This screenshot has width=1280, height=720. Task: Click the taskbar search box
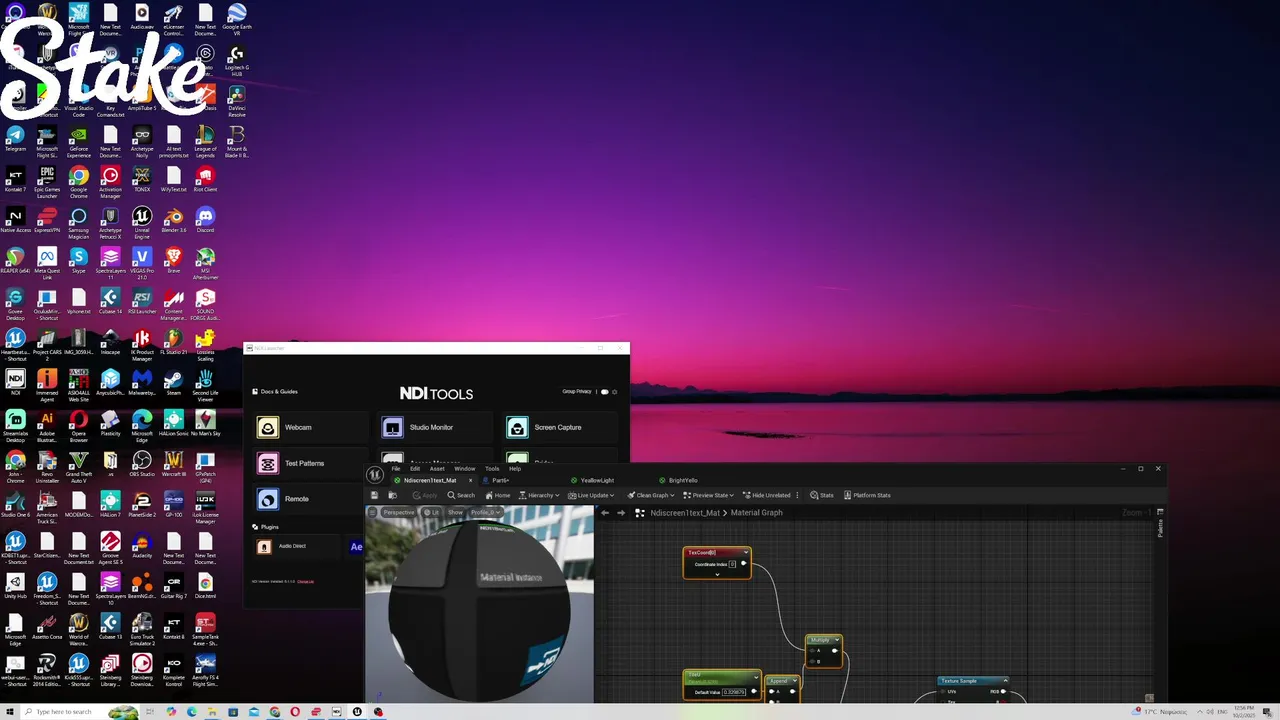[80, 712]
